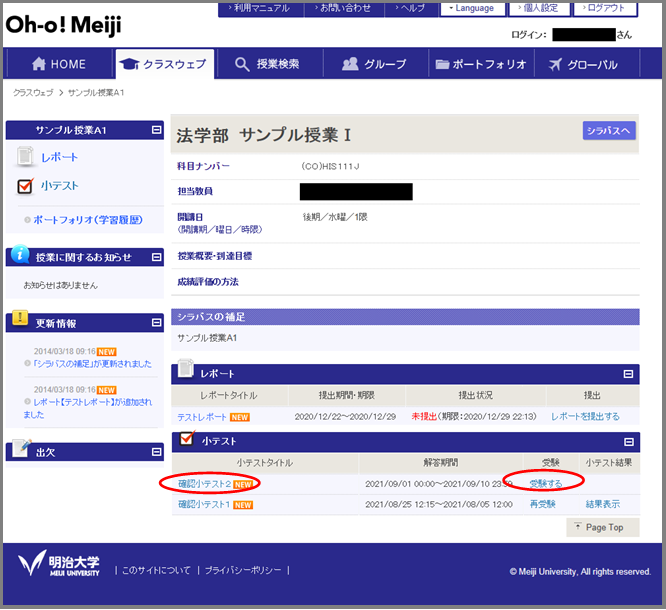Open 確認小テスト2 quiz link
The height and width of the screenshot is (610, 666).
[205, 484]
